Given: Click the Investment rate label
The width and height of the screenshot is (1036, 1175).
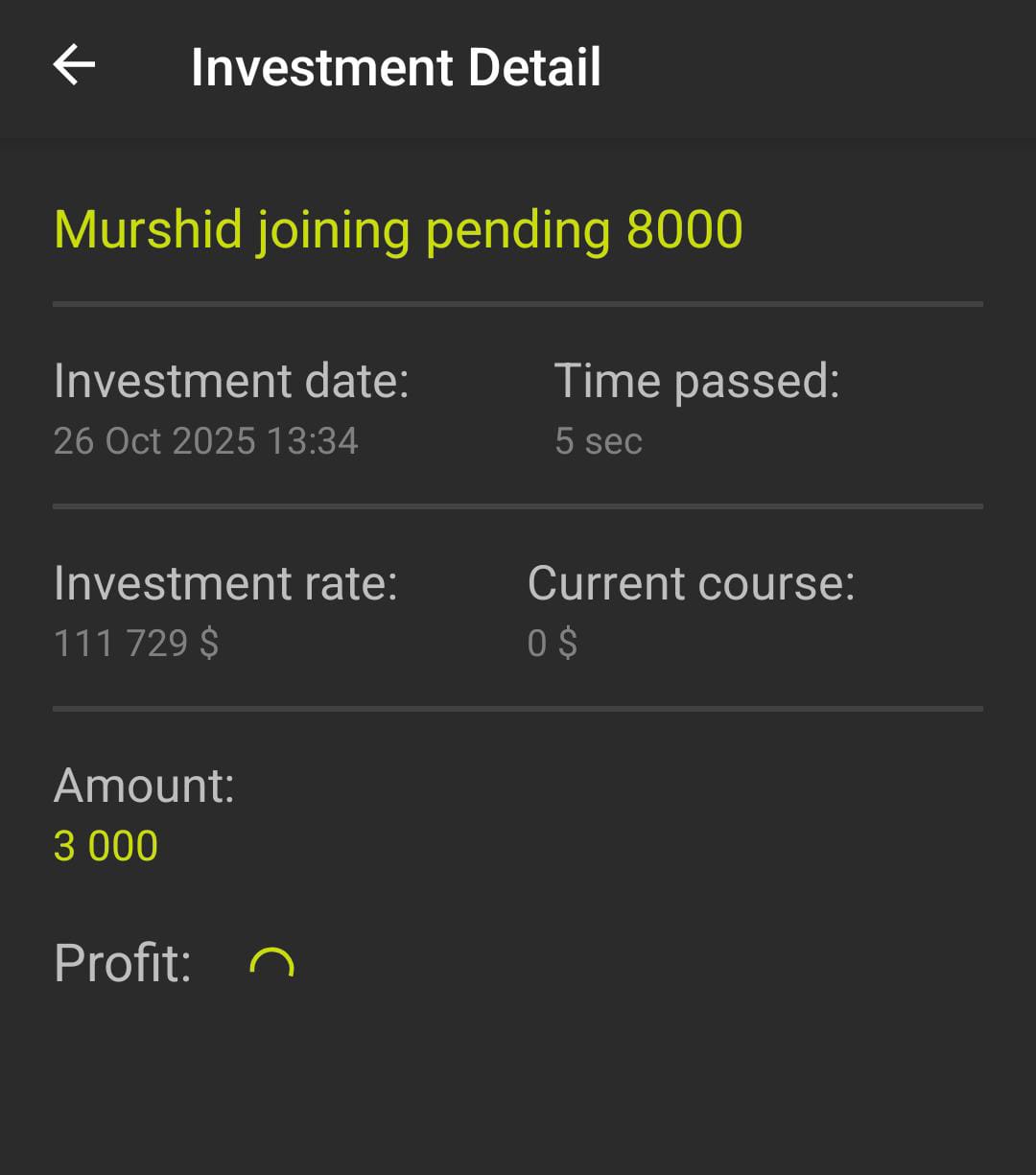Looking at the screenshot, I should (225, 583).
